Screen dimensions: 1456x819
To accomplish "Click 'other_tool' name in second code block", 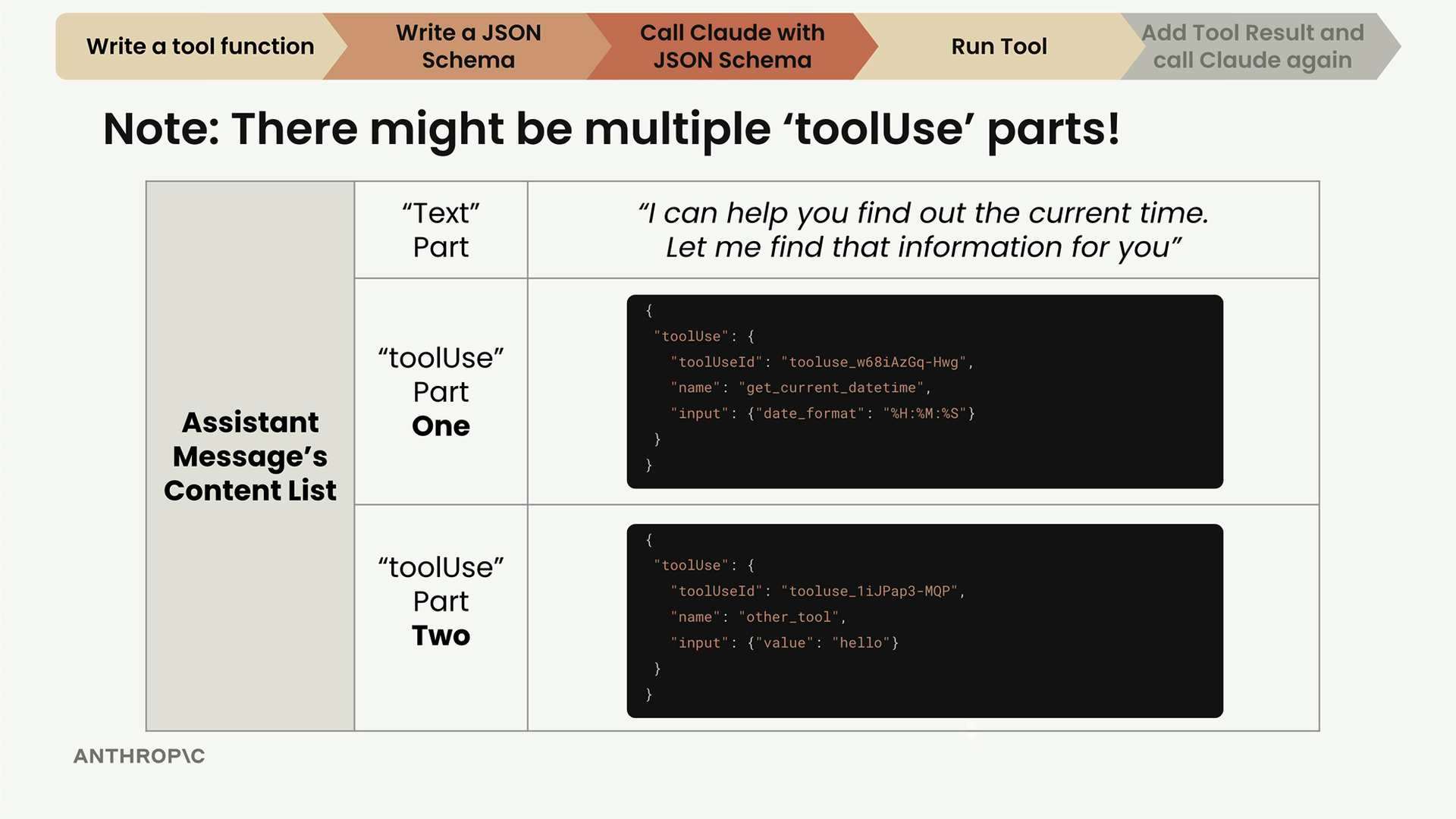I will [789, 617].
